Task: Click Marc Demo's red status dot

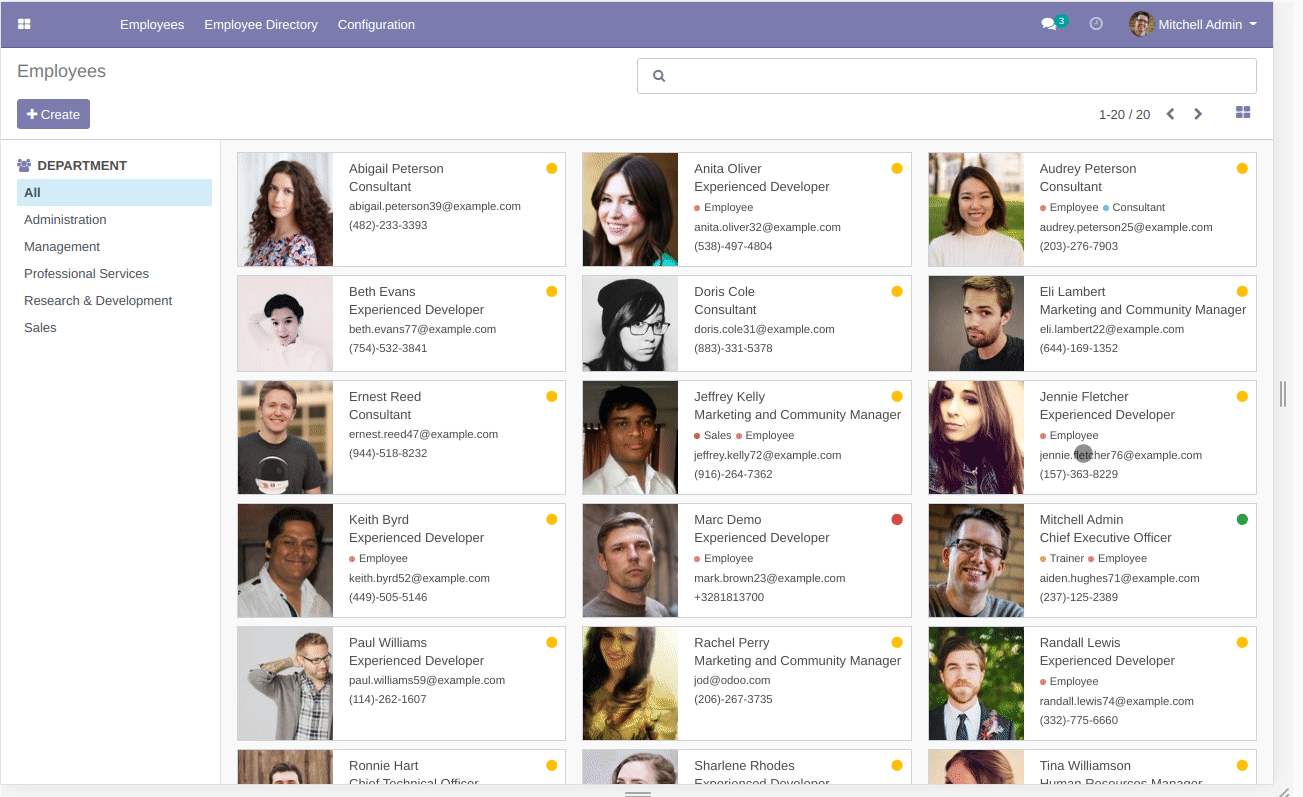Action: [x=897, y=519]
